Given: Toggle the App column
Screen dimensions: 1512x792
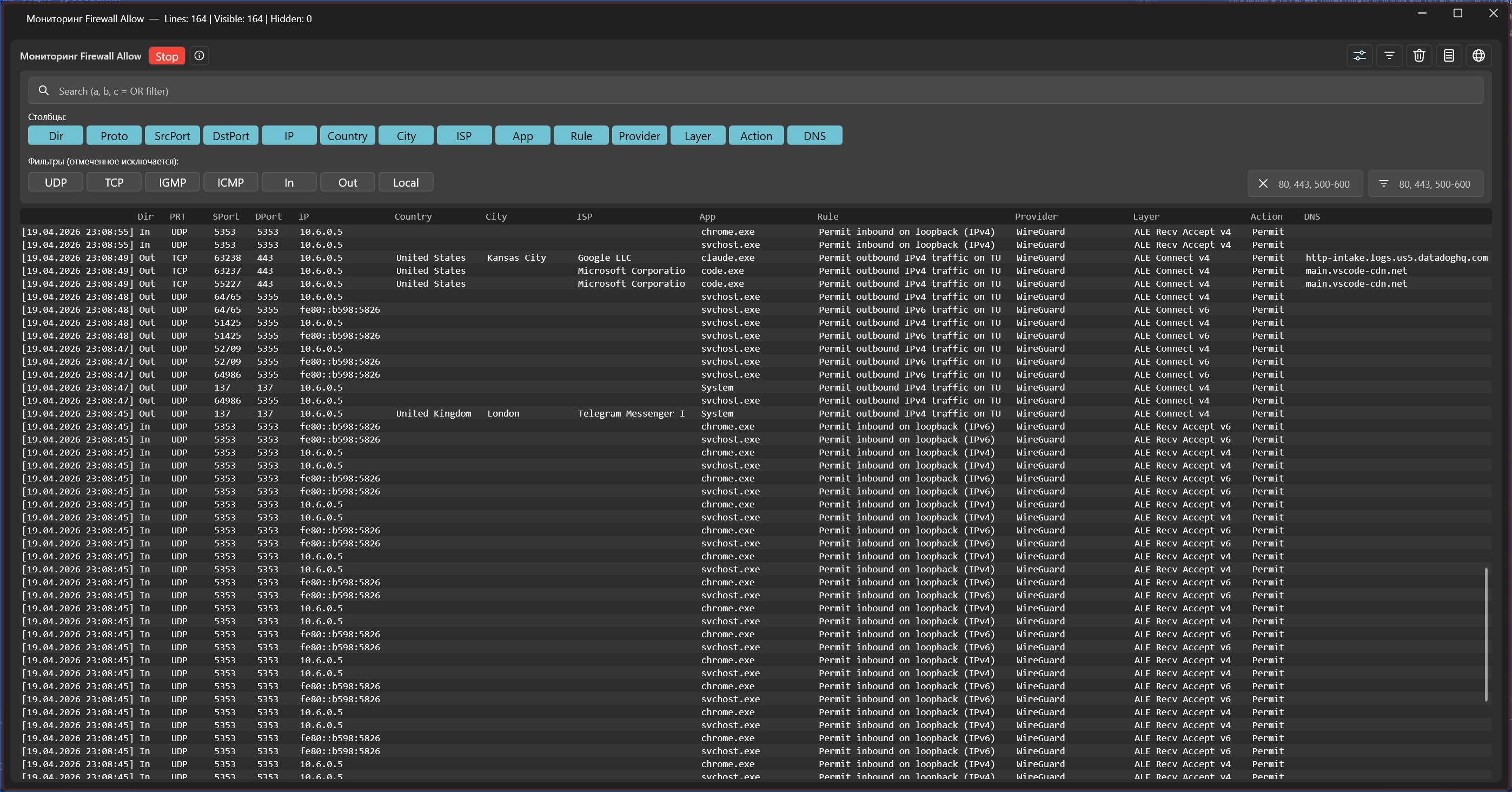Looking at the screenshot, I should 522,136.
